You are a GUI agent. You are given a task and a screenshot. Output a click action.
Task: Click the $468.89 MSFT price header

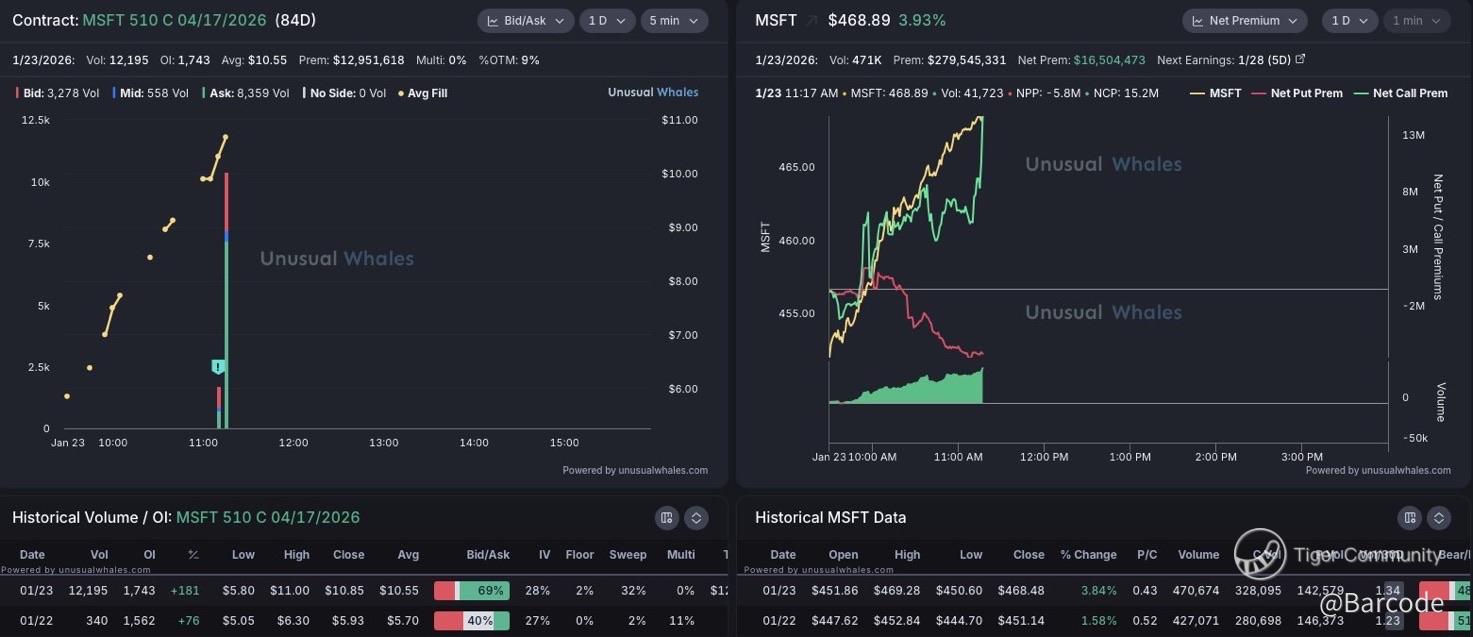[x=858, y=20]
